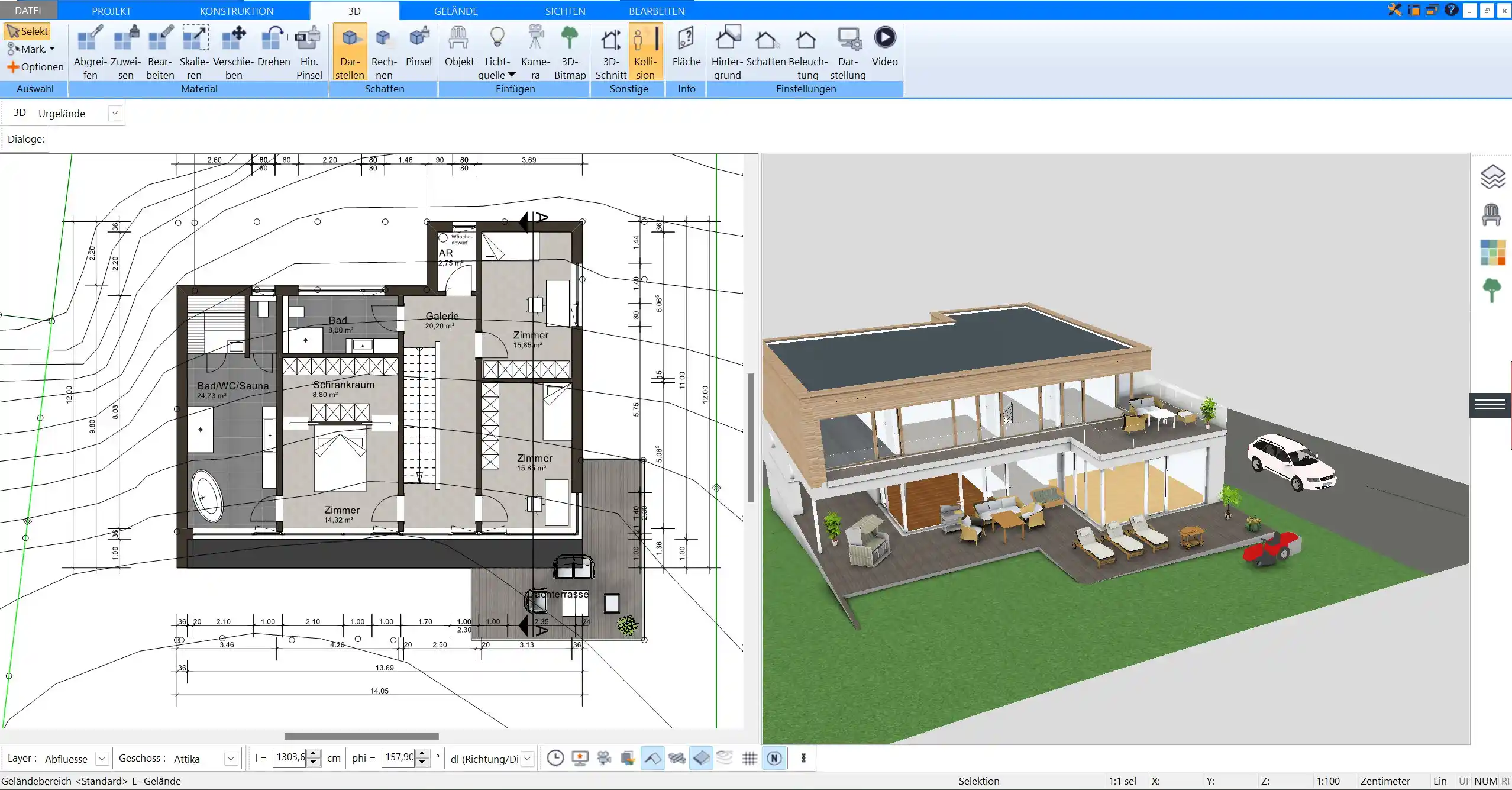Open Darstellung settings monitor icon

(x=848, y=52)
